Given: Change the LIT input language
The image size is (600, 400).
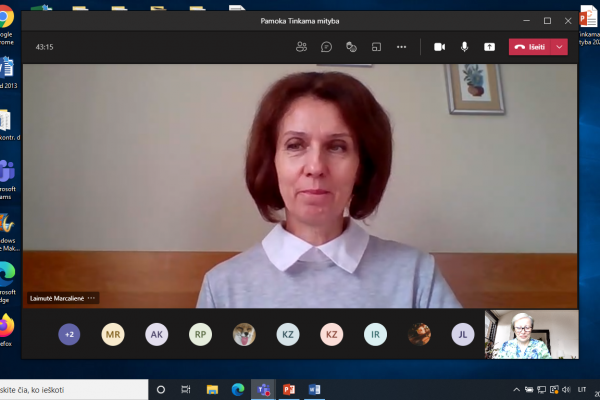Looking at the screenshot, I should 582,390.
